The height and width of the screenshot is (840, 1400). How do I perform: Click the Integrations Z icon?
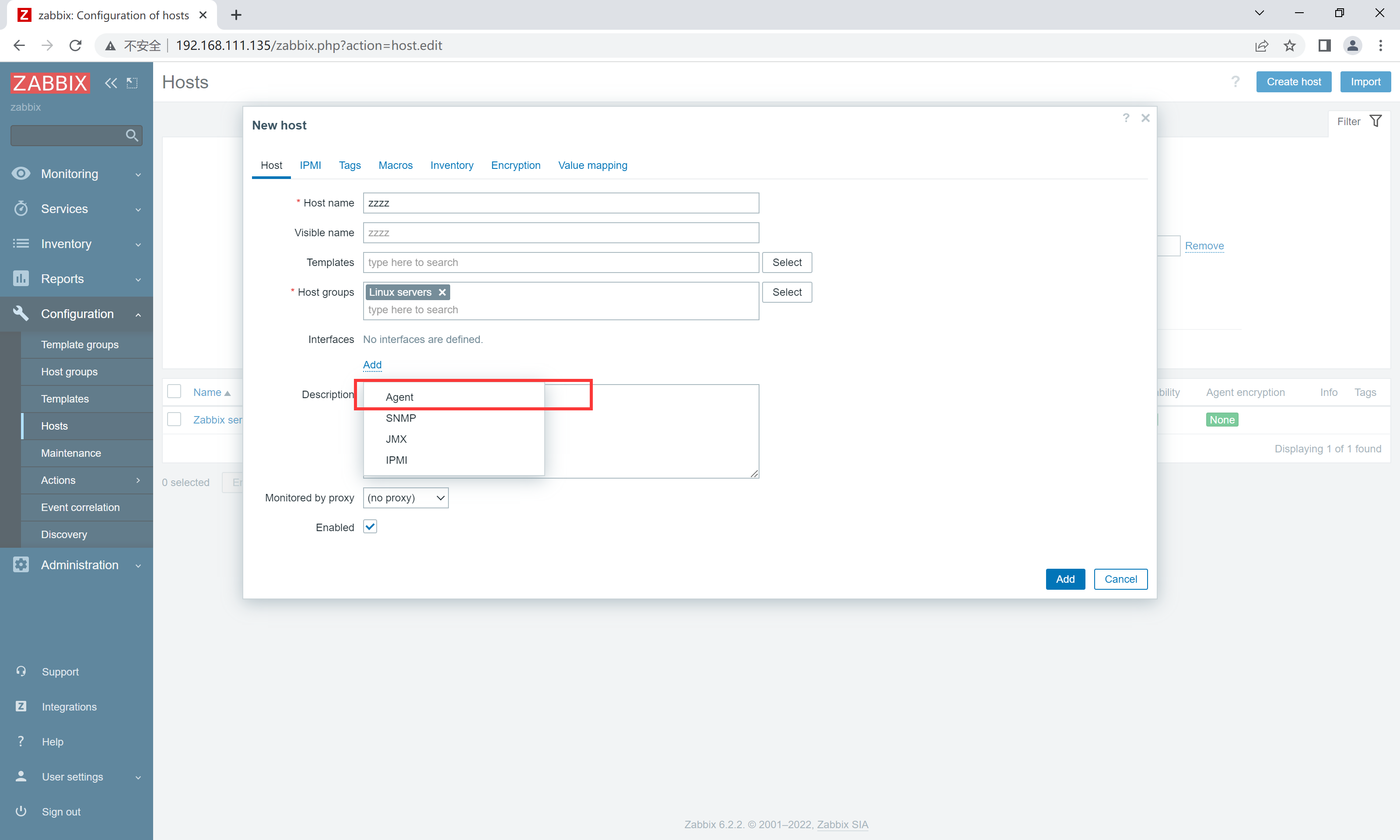21,707
